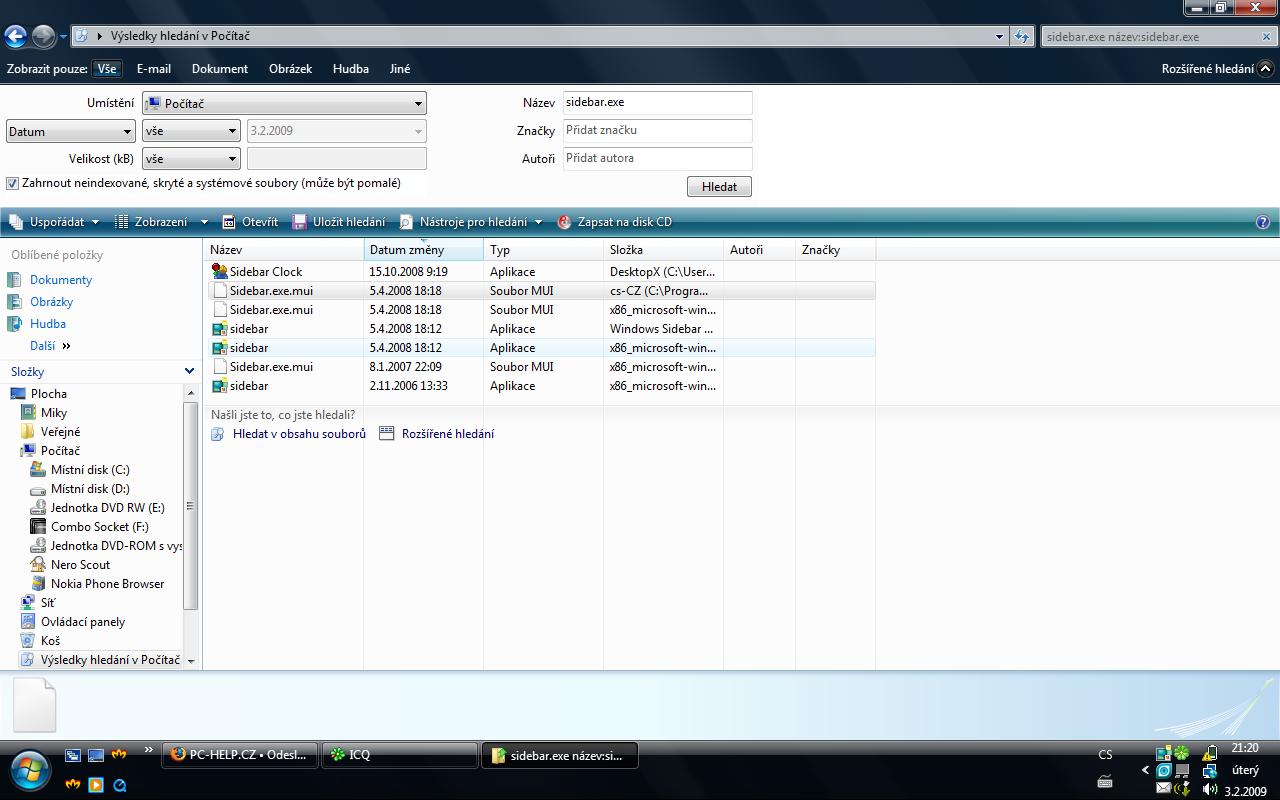Click Hledat v obsahu souborů link

298,434
